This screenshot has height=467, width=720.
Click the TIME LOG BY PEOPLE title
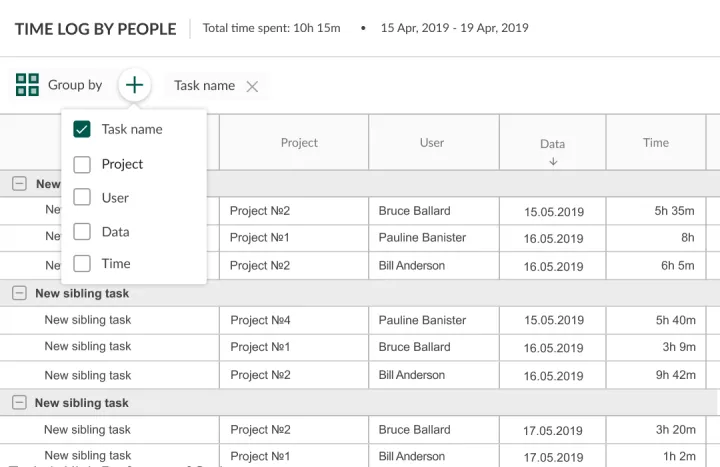click(95, 29)
